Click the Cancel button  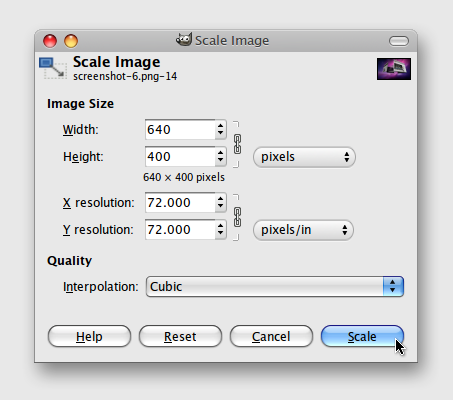271,336
